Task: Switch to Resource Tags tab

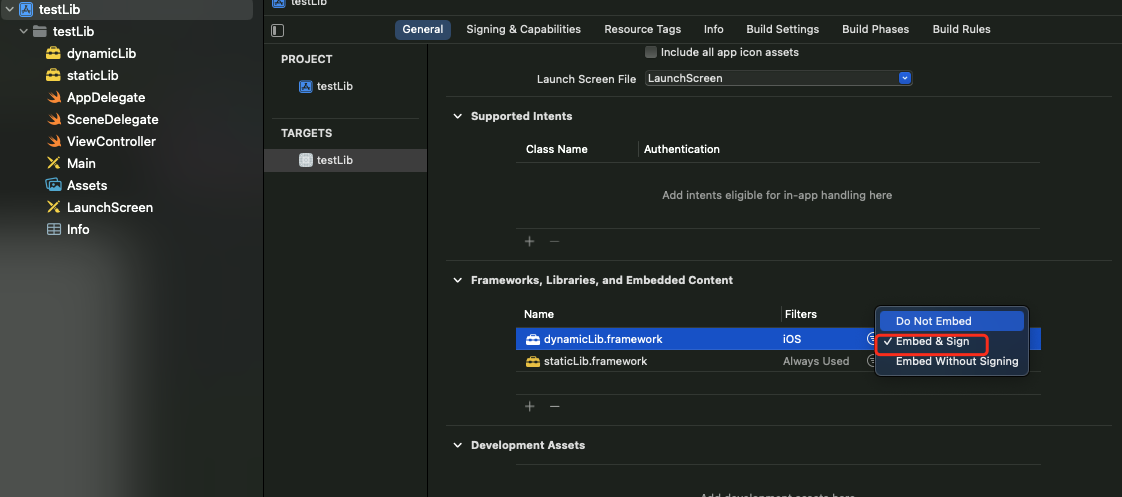Action: coord(643,29)
